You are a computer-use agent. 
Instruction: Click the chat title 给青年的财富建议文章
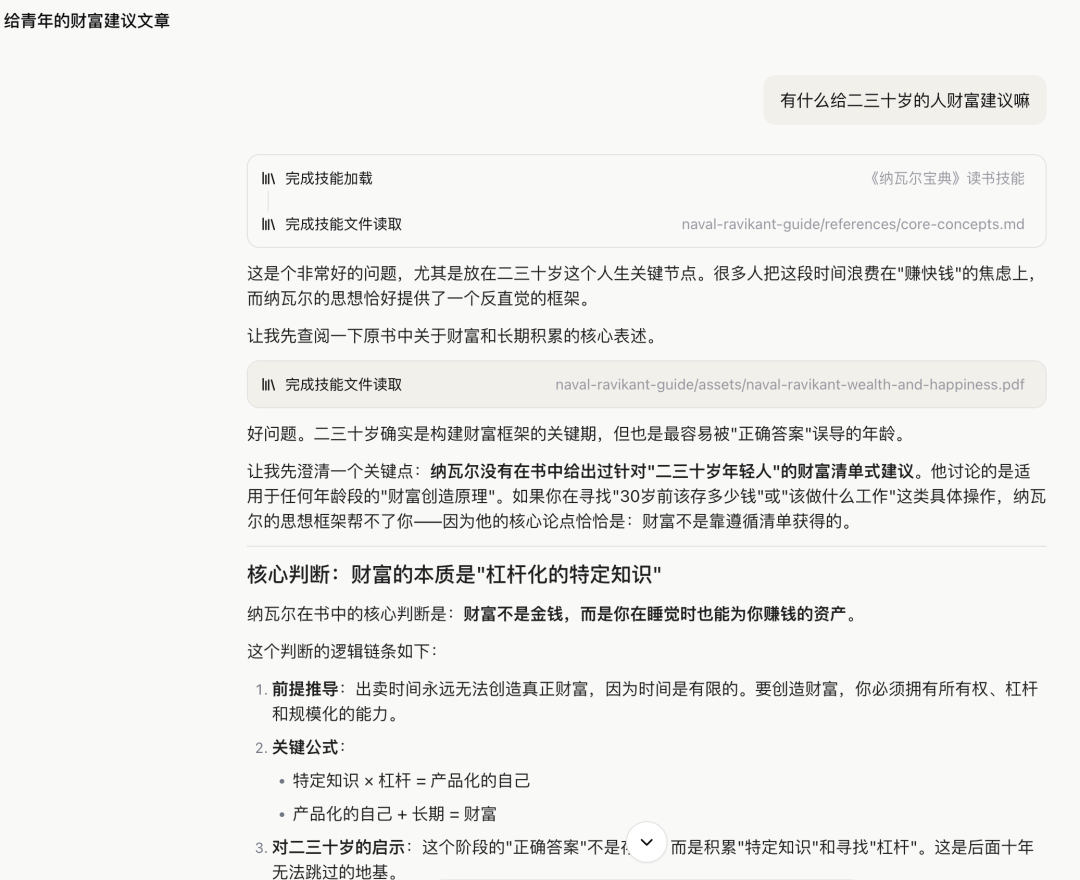(x=87, y=21)
